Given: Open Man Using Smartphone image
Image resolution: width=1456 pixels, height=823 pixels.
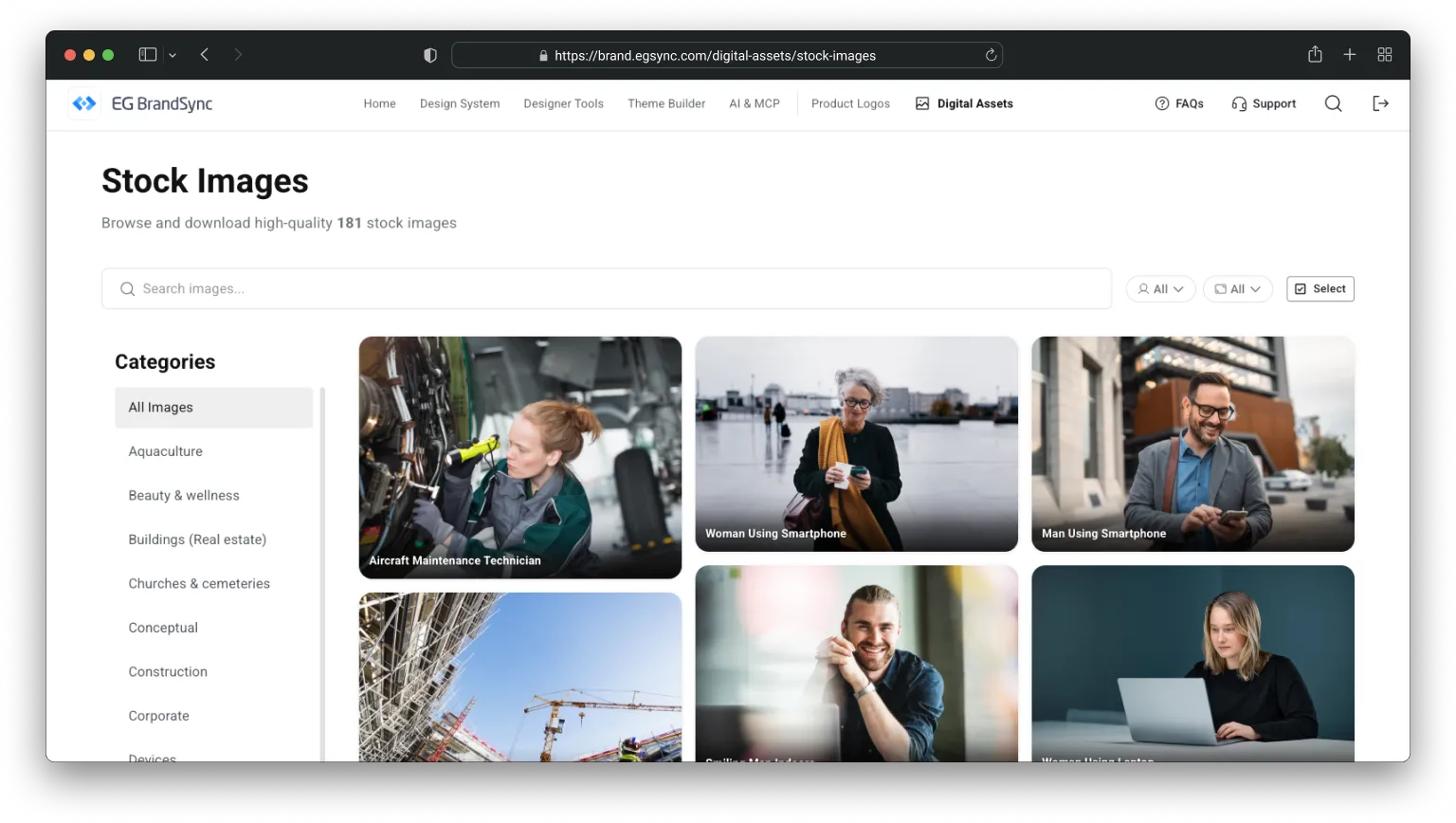Looking at the screenshot, I should coord(1192,444).
